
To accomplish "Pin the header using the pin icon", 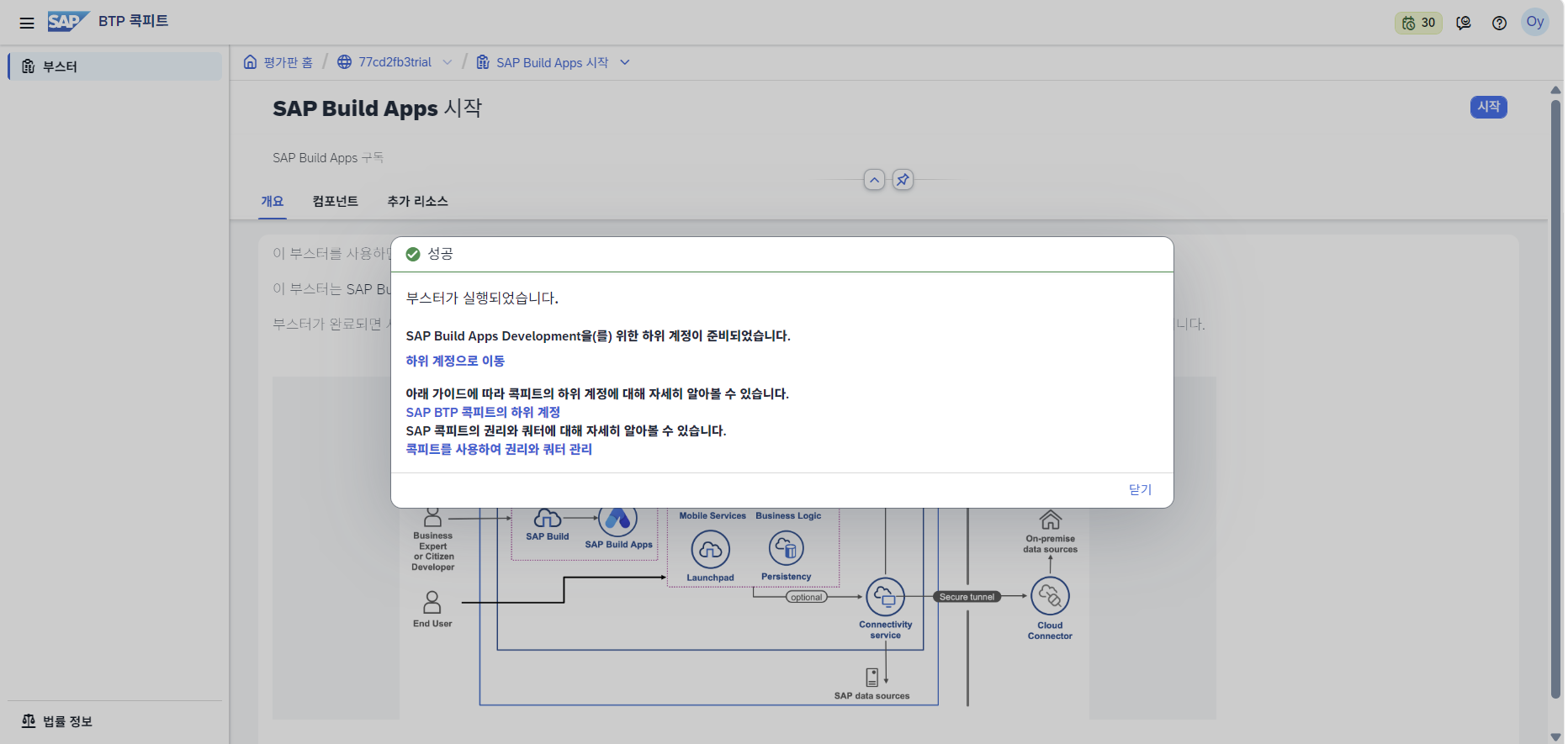I will point(903,180).
